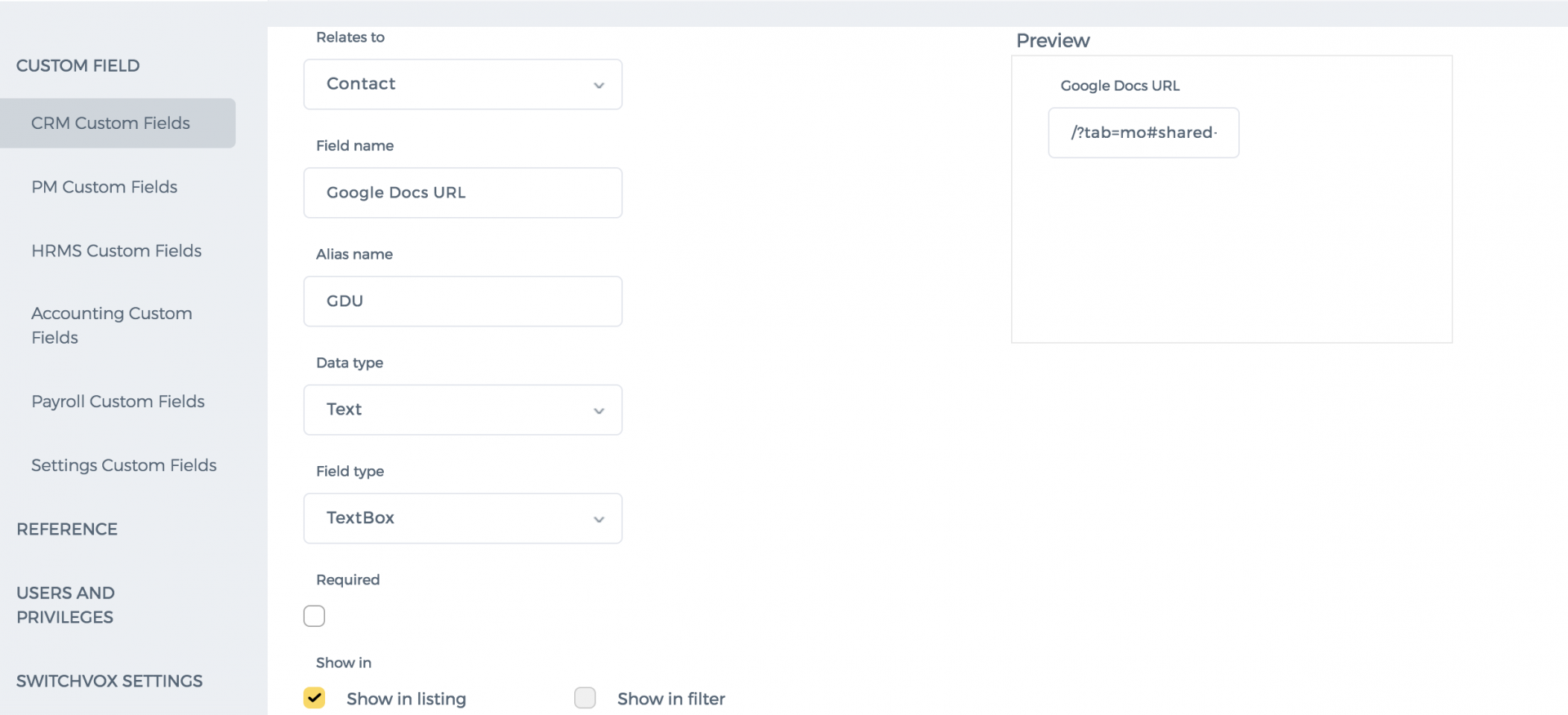Go to HRMS Custom Fields
Viewport: 1568px width, 715px height.
pyautogui.click(x=117, y=251)
